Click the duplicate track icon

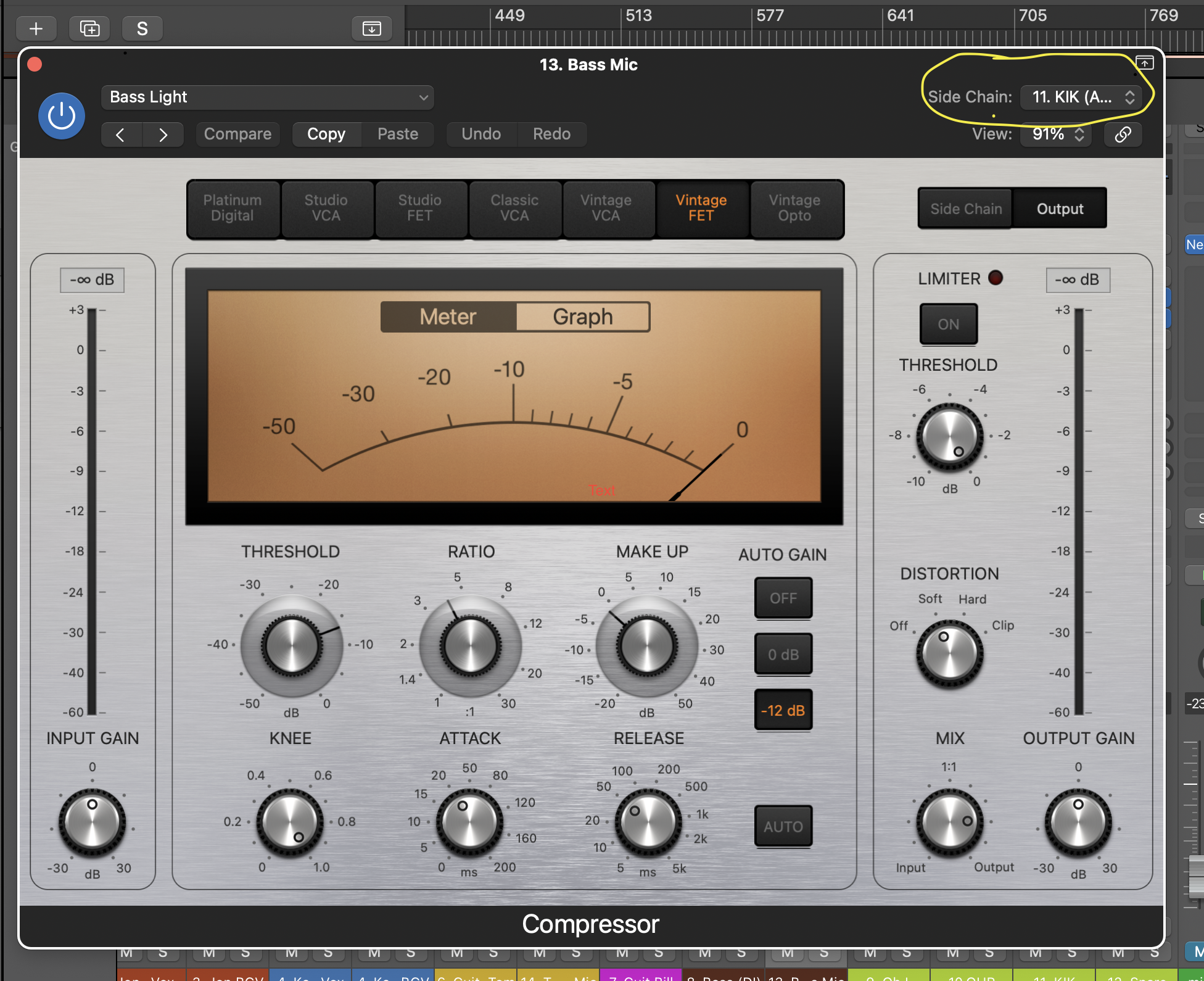coord(89,28)
